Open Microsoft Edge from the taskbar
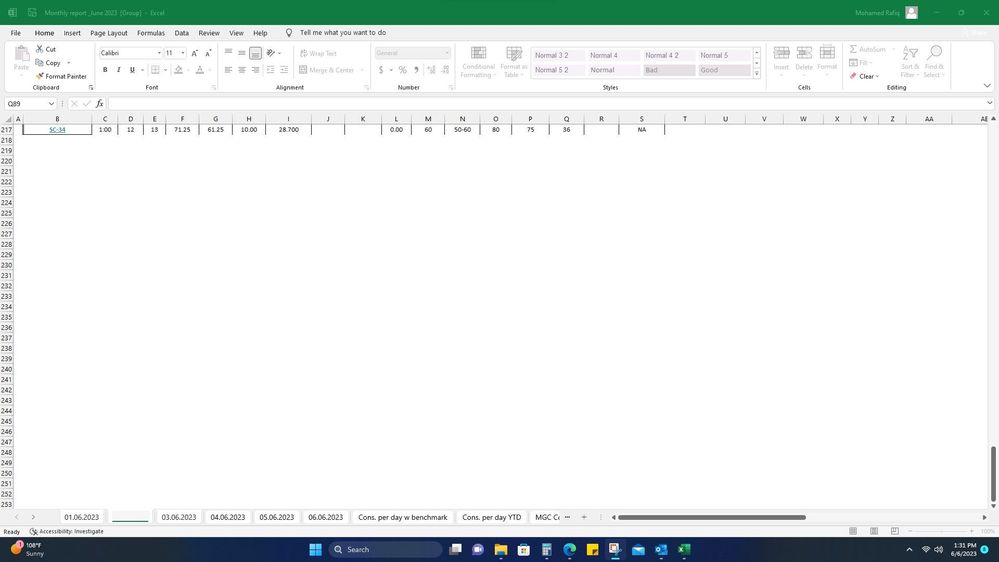Image resolution: width=999 pixels, height=562 pixels. [x=569, y=549]
